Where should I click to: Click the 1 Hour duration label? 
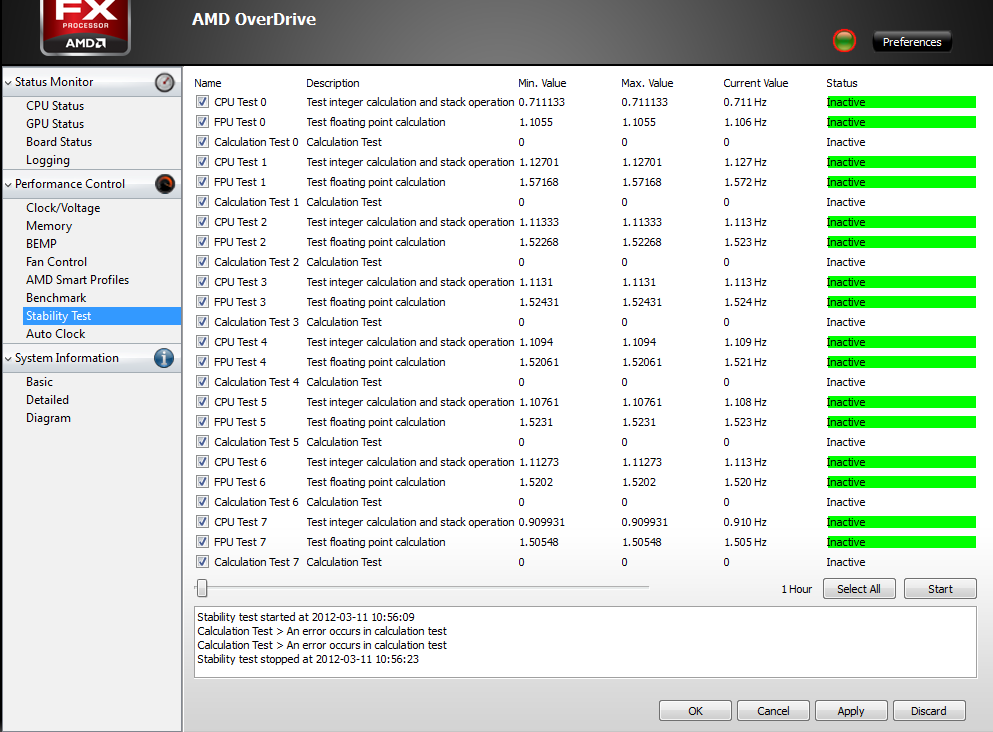click(x=796, y=589)
